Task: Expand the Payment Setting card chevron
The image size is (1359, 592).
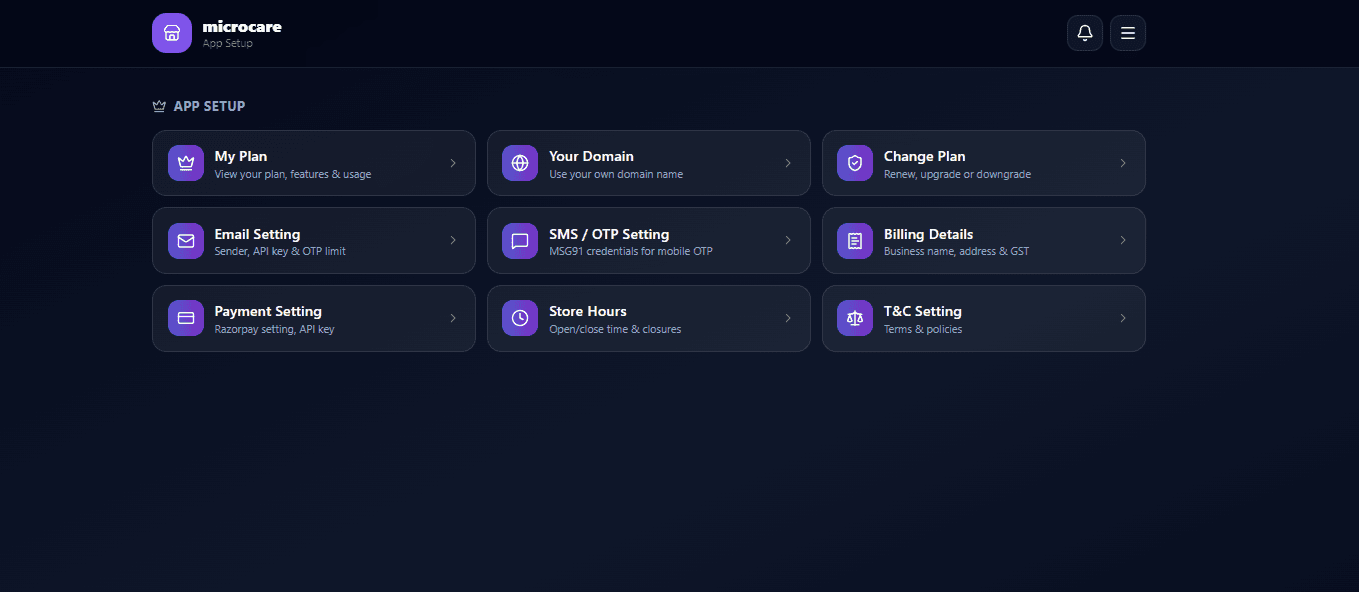Action: tap(453, 318)
